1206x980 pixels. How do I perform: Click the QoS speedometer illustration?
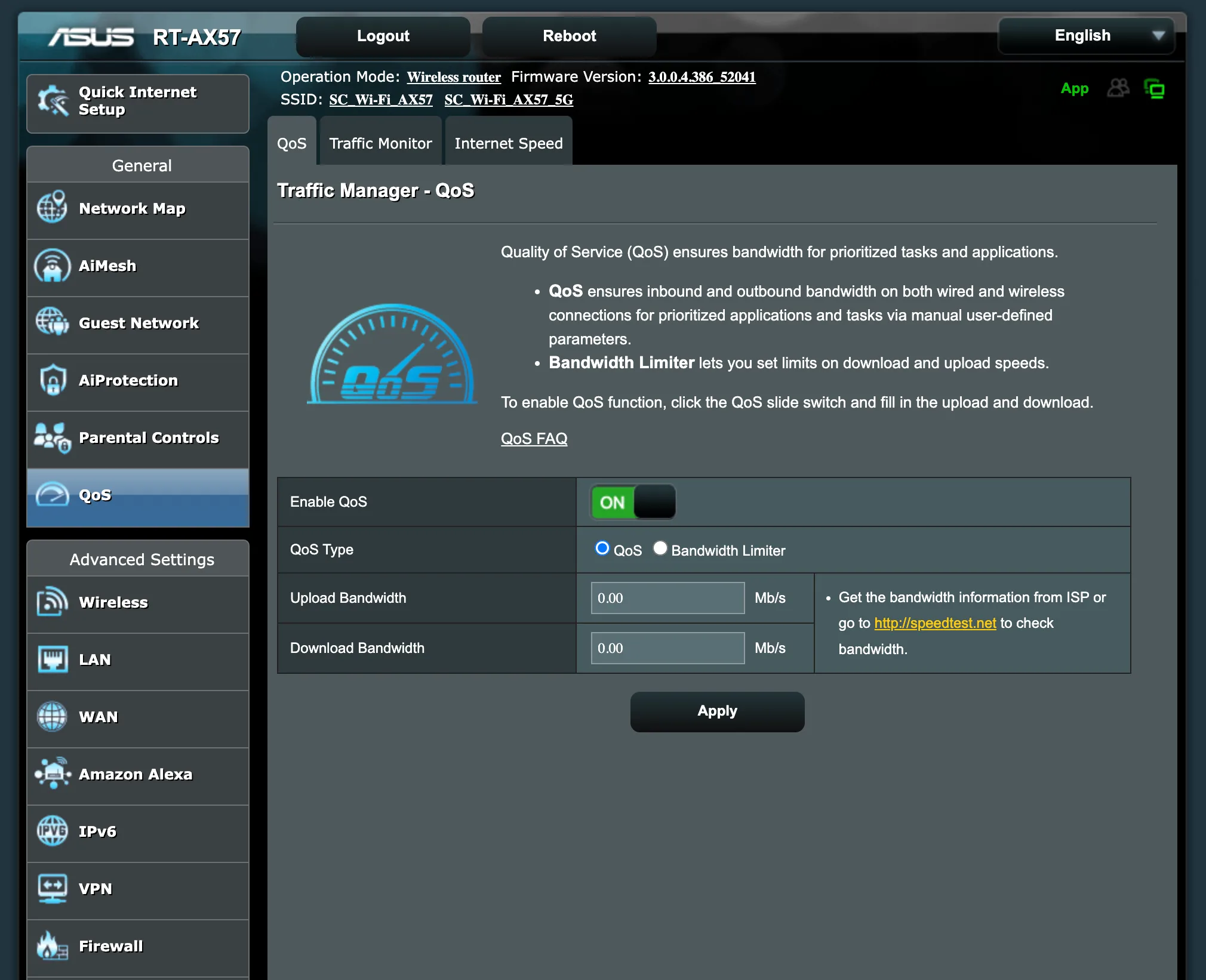392,354
